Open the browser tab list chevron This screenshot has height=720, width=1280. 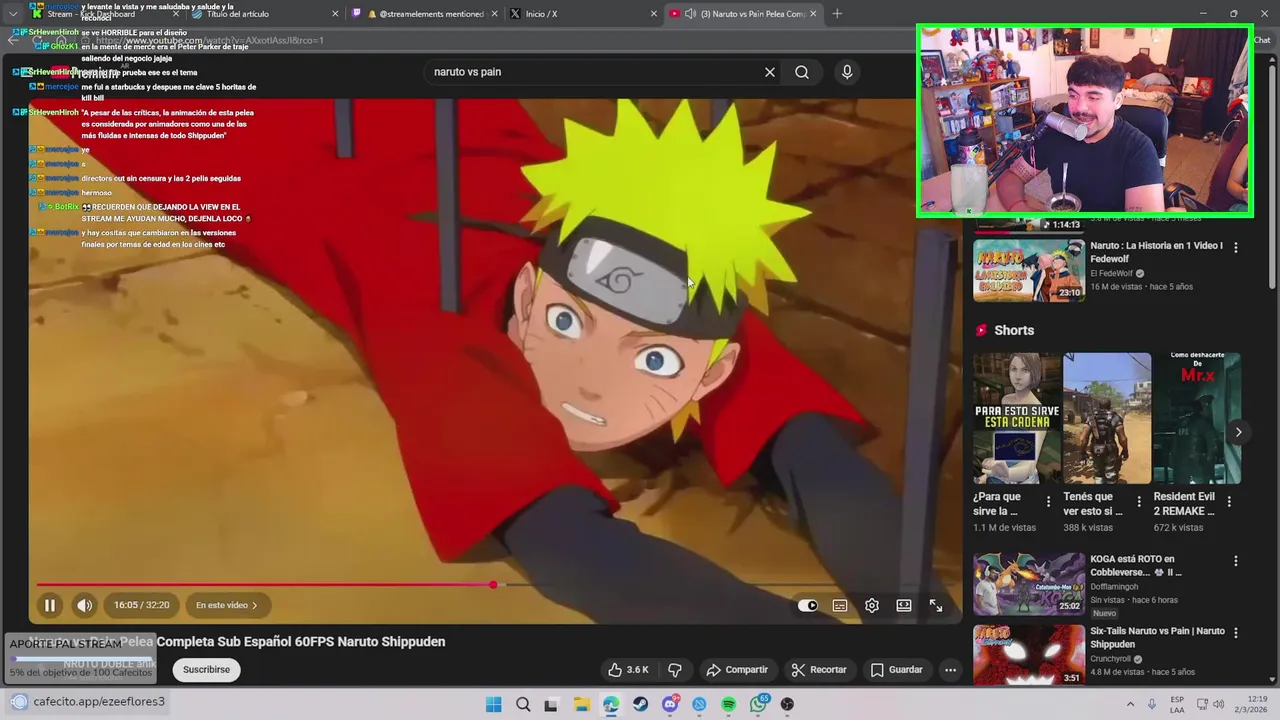12,14
